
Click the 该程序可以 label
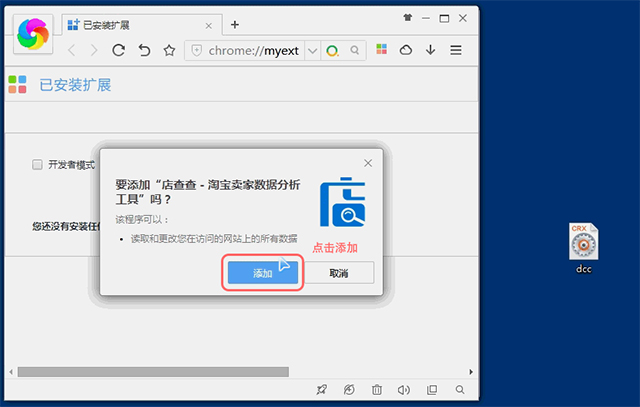142,220
